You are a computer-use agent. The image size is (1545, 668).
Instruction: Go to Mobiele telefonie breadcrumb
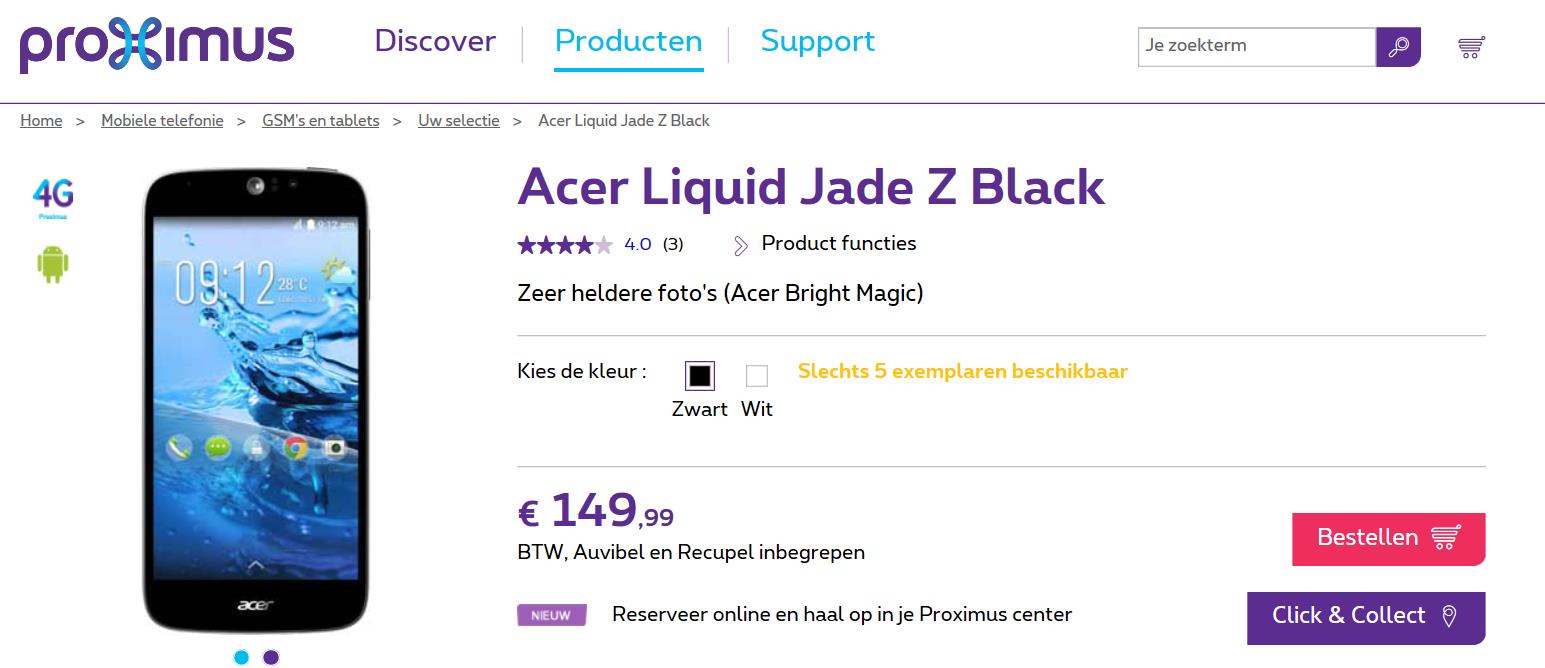point(162,121)
